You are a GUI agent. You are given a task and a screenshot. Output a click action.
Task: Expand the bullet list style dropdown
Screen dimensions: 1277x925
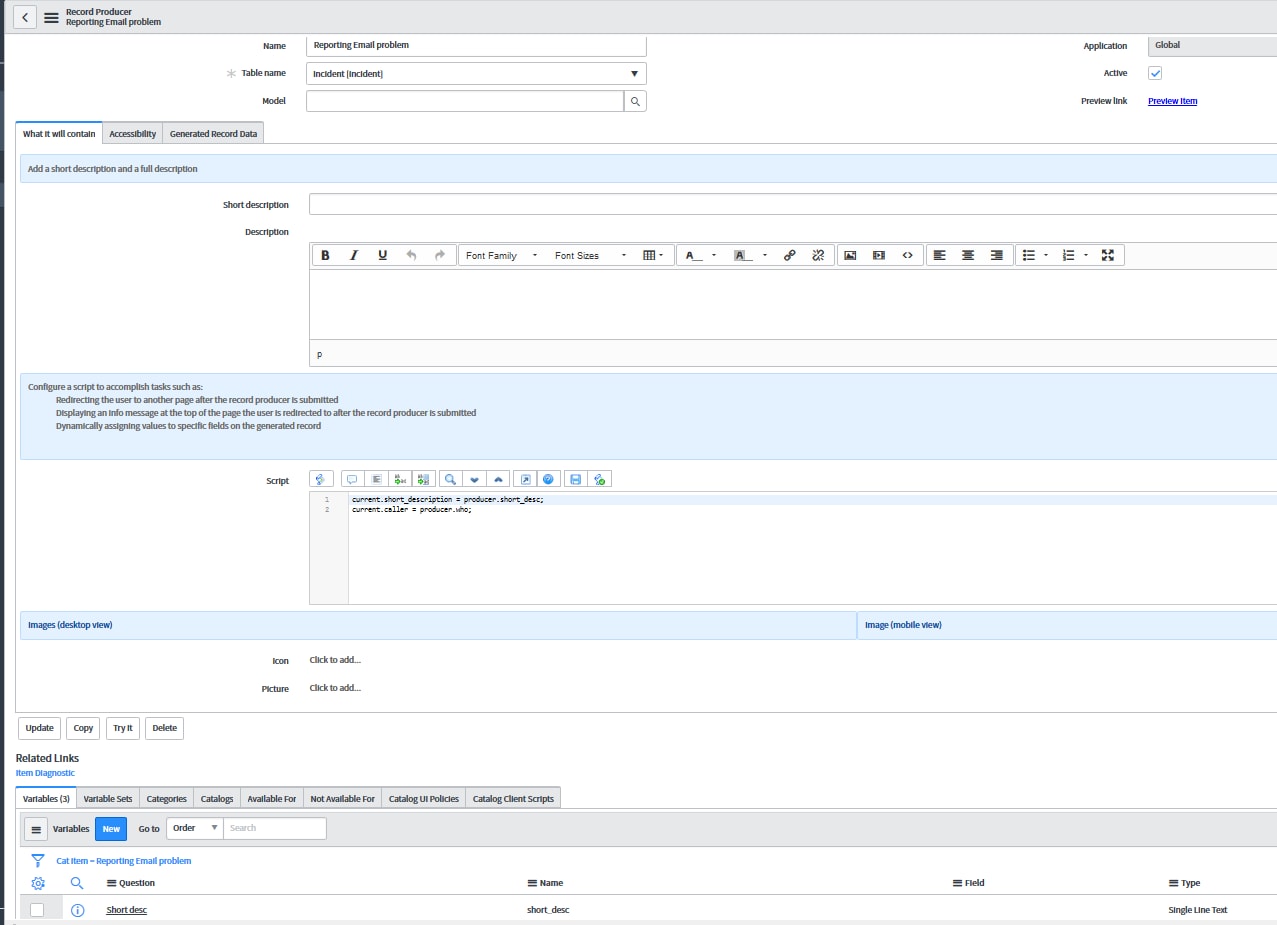1046,256
